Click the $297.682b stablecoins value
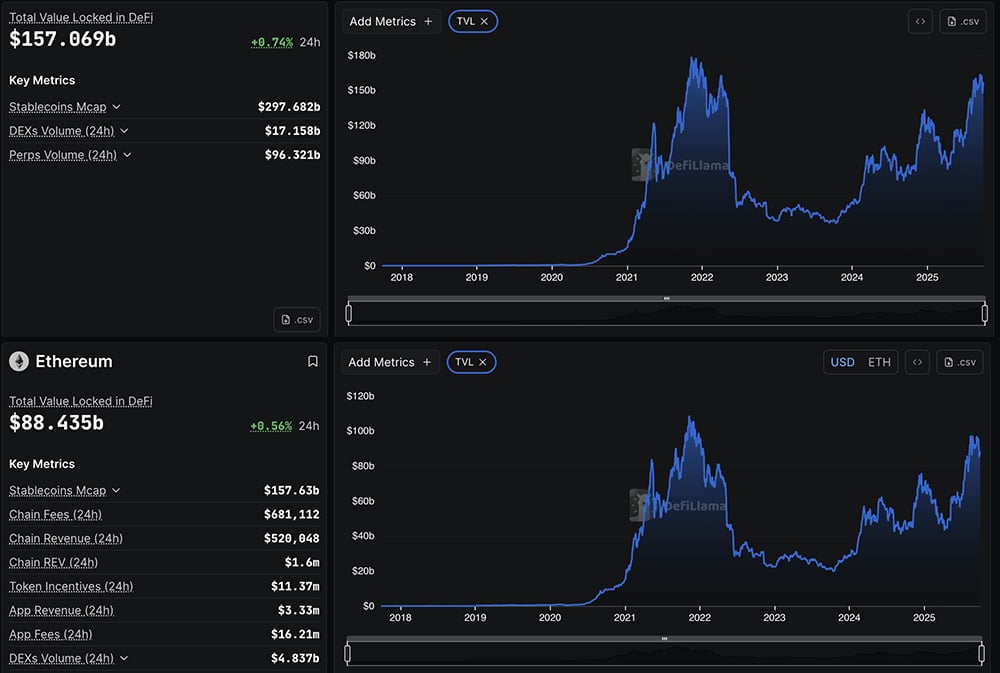 tap(289, 107)
